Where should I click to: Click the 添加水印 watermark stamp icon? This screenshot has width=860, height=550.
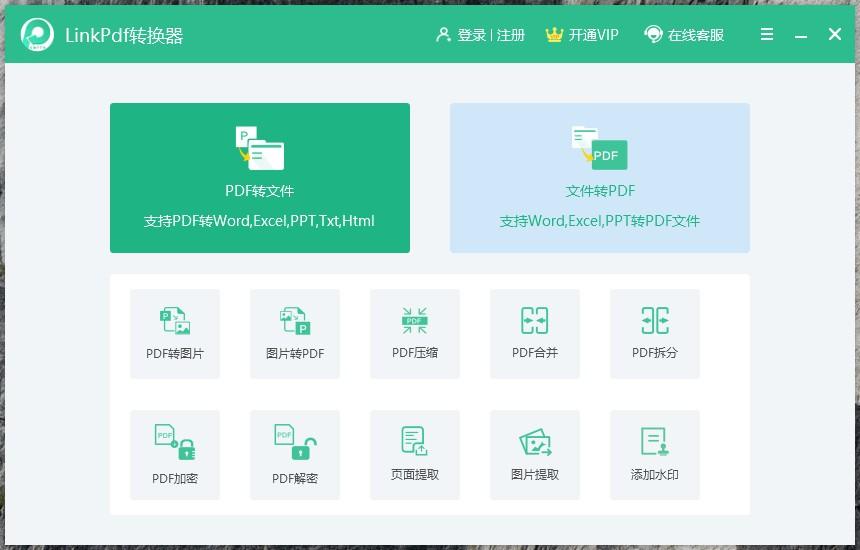coord(655,441)
